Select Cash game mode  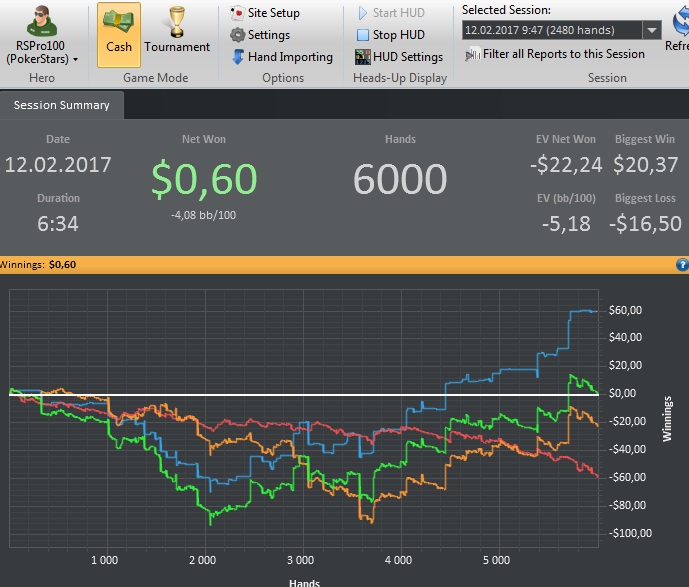click(x=119, y=35)
